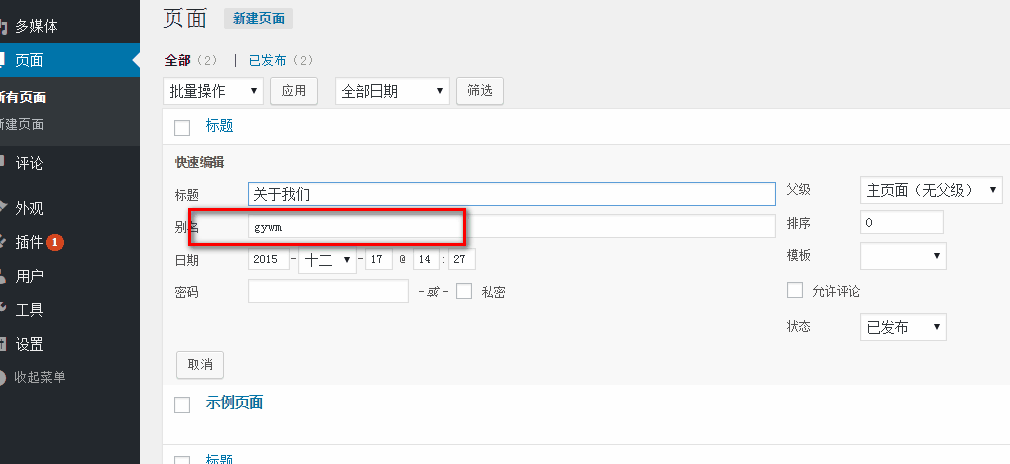Image resolution: width=1010 pixels, height=464 pixels.
Task: Click the 应用 apply button
Action: pyautogui.click(x=294, y=91)
